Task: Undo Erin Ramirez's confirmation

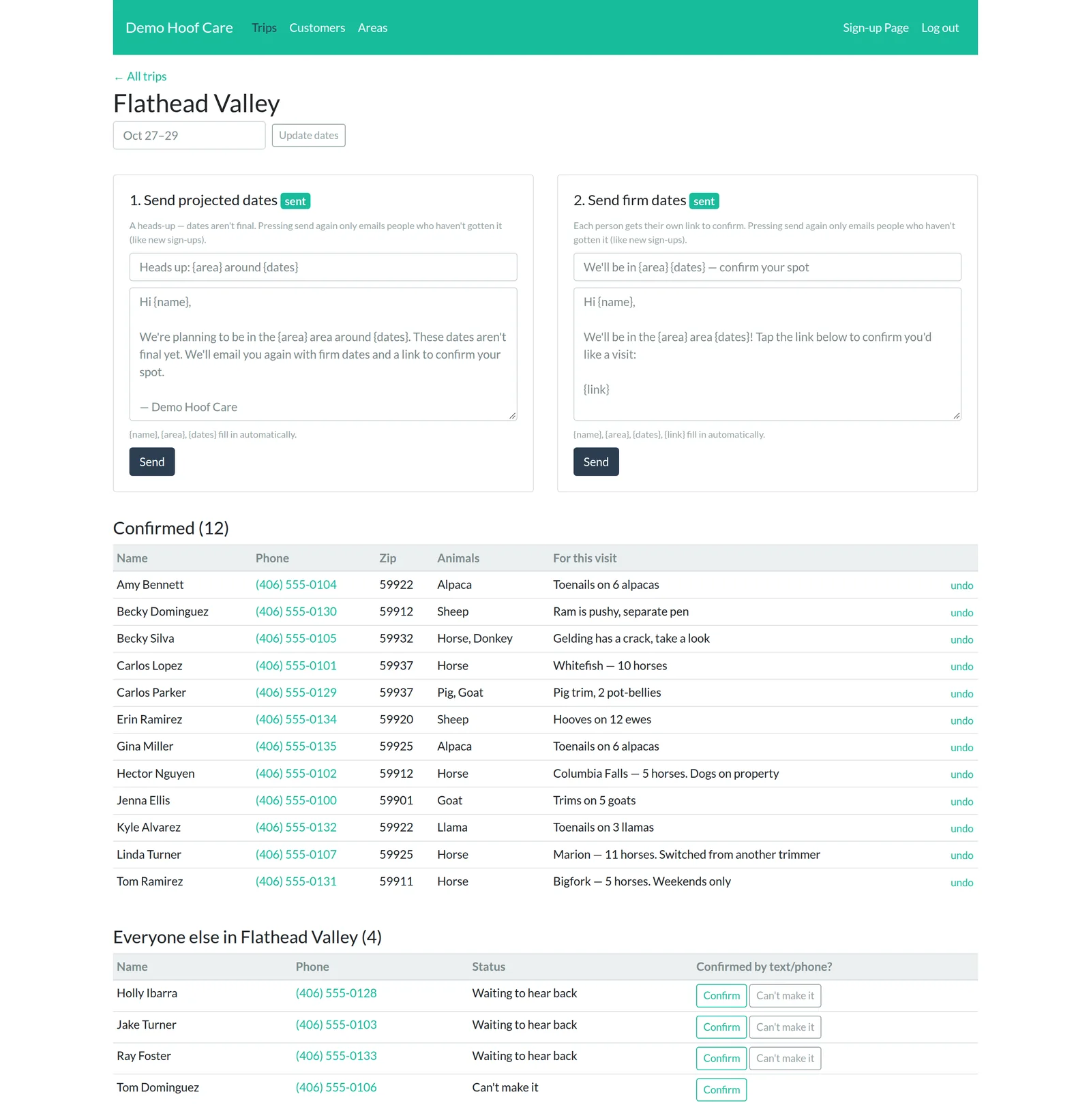Action: 961,721
